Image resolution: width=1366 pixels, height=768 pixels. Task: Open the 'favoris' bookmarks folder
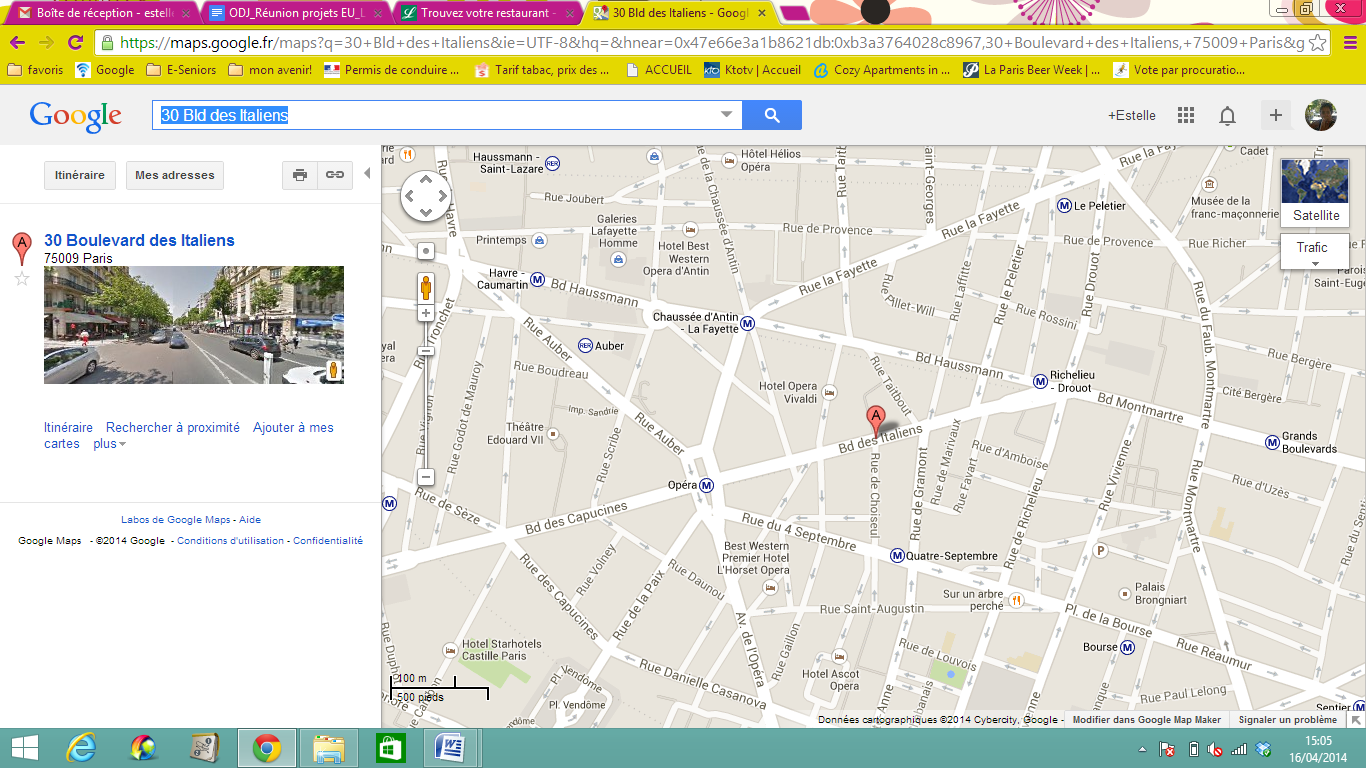(35, 70)
